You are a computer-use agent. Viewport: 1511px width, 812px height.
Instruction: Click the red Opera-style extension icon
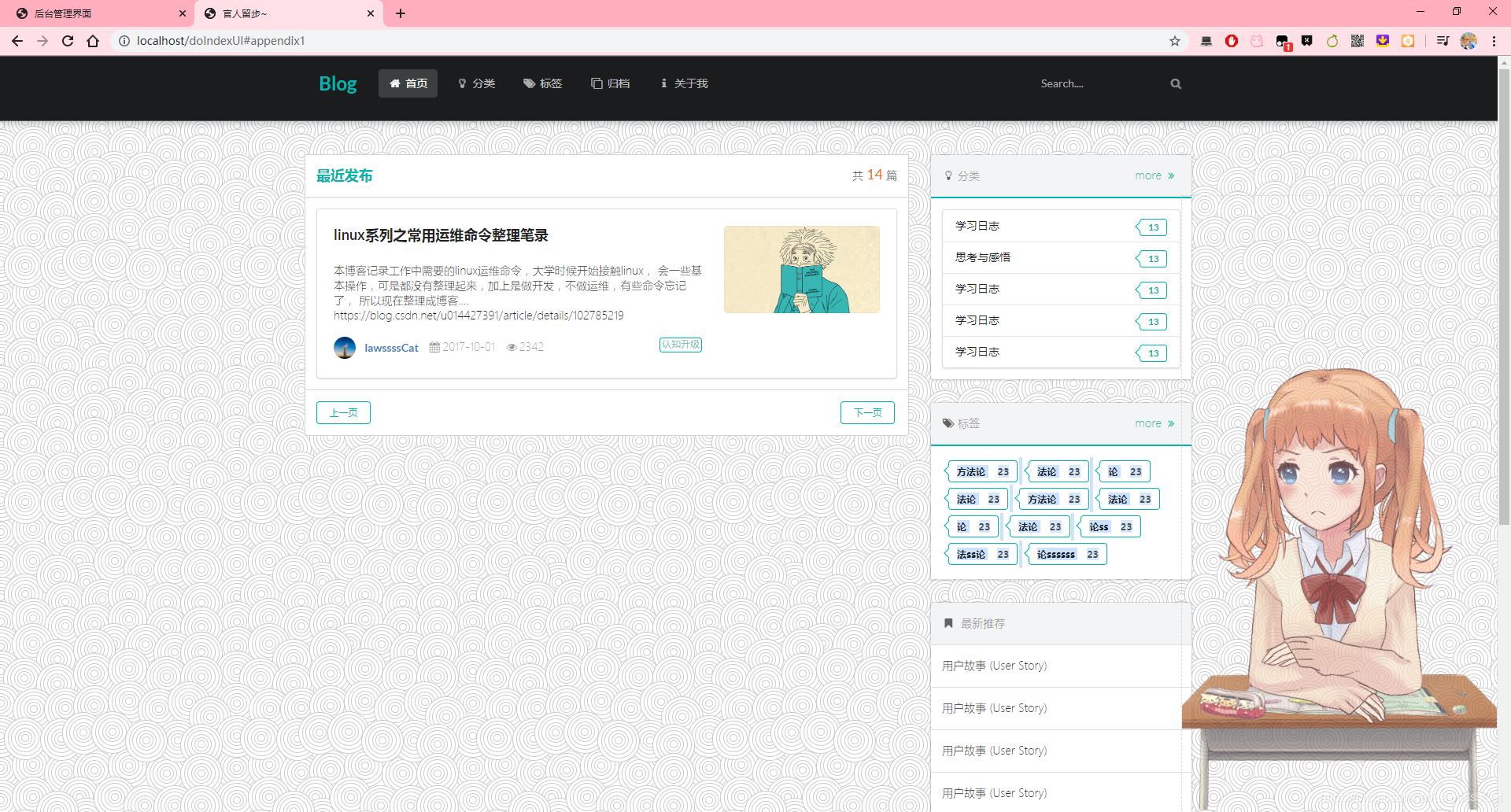point(1232,41)
